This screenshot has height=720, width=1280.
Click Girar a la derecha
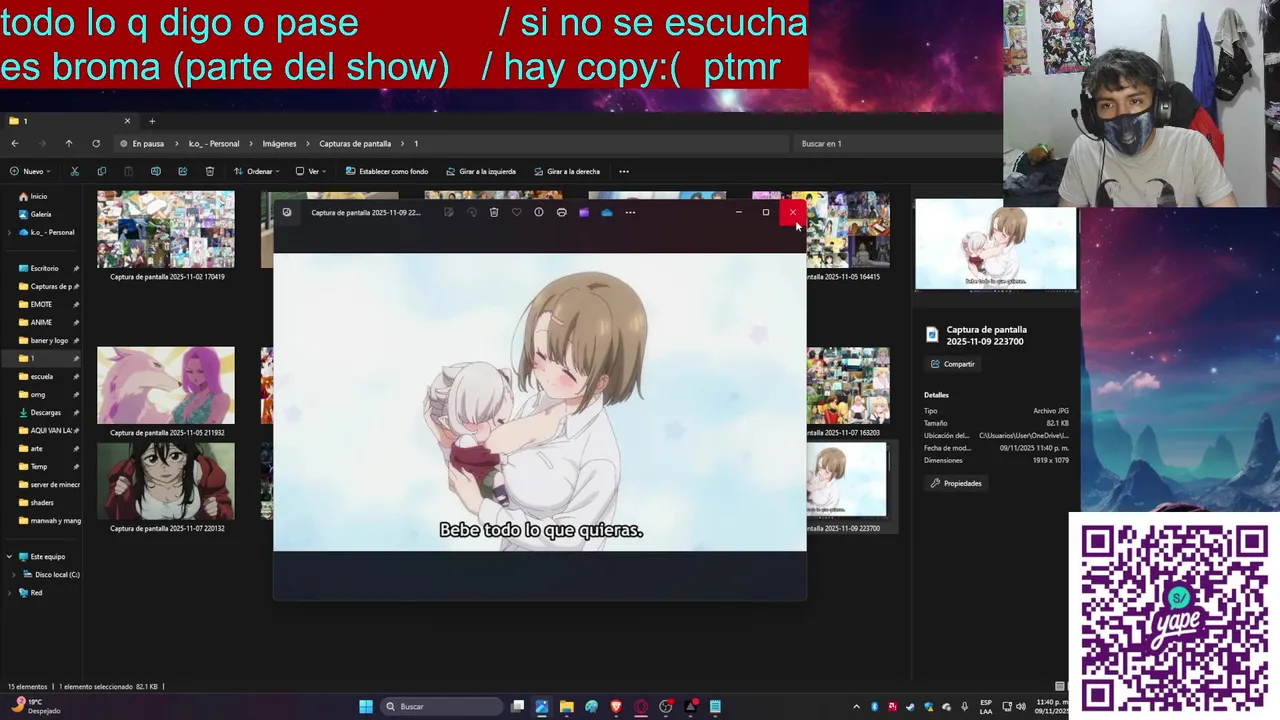point(566,171)
